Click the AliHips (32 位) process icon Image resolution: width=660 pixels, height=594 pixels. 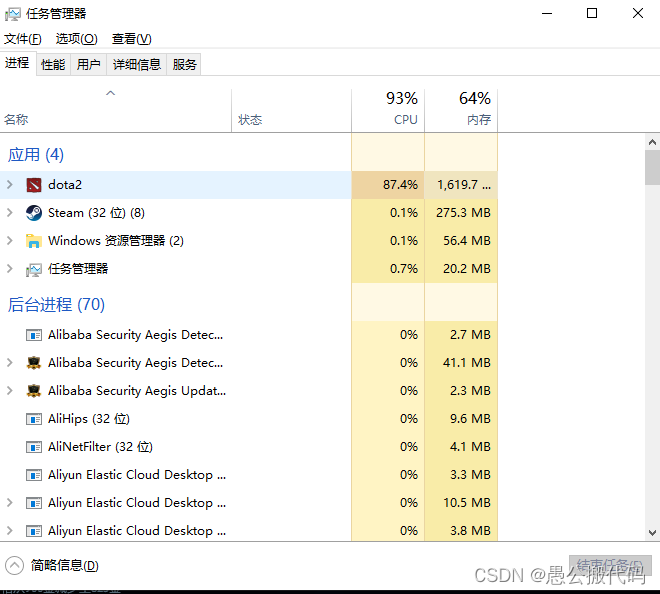[x=34, y=419]
